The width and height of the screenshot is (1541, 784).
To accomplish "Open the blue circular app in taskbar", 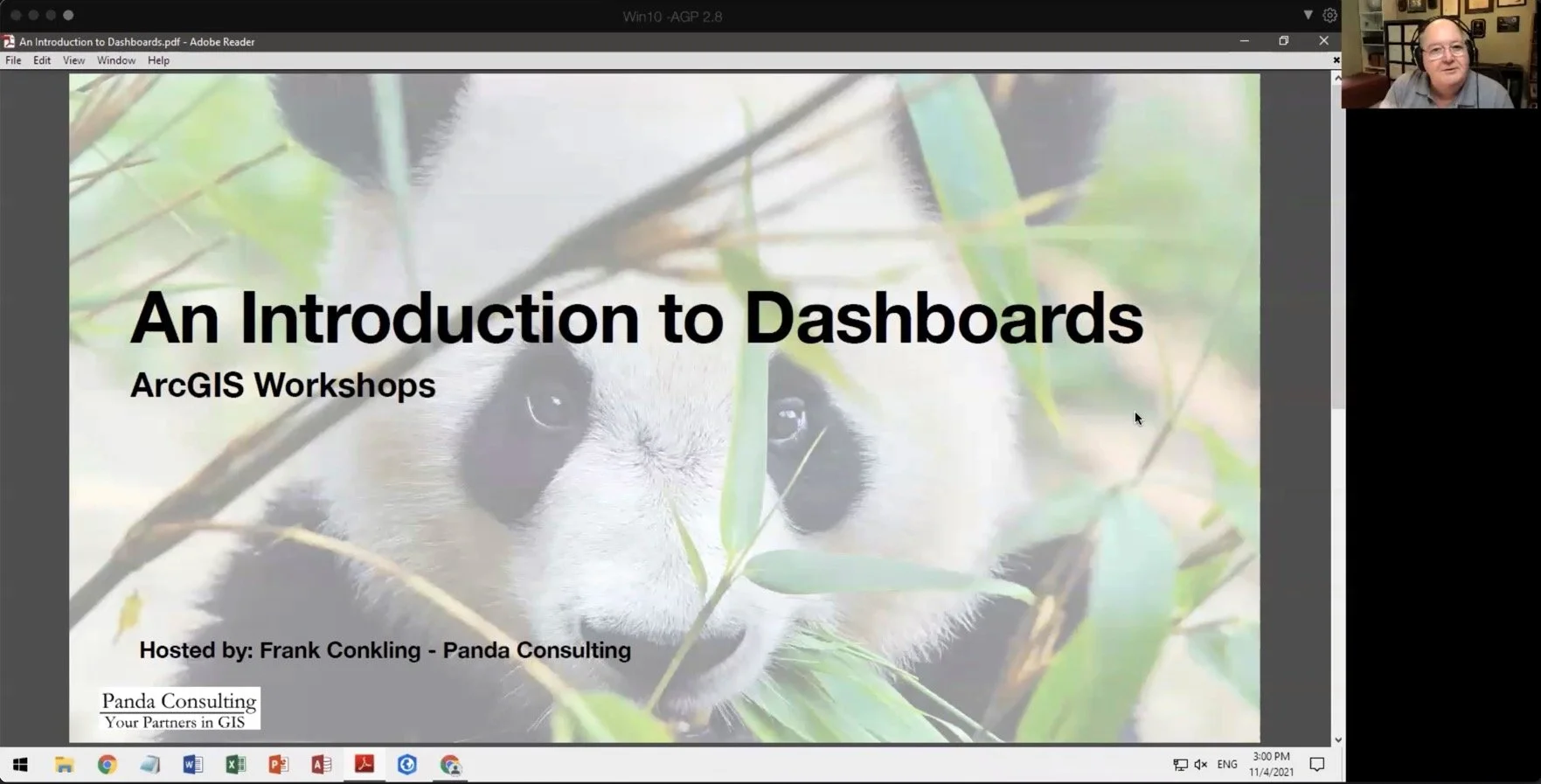I will pos(406,765).
